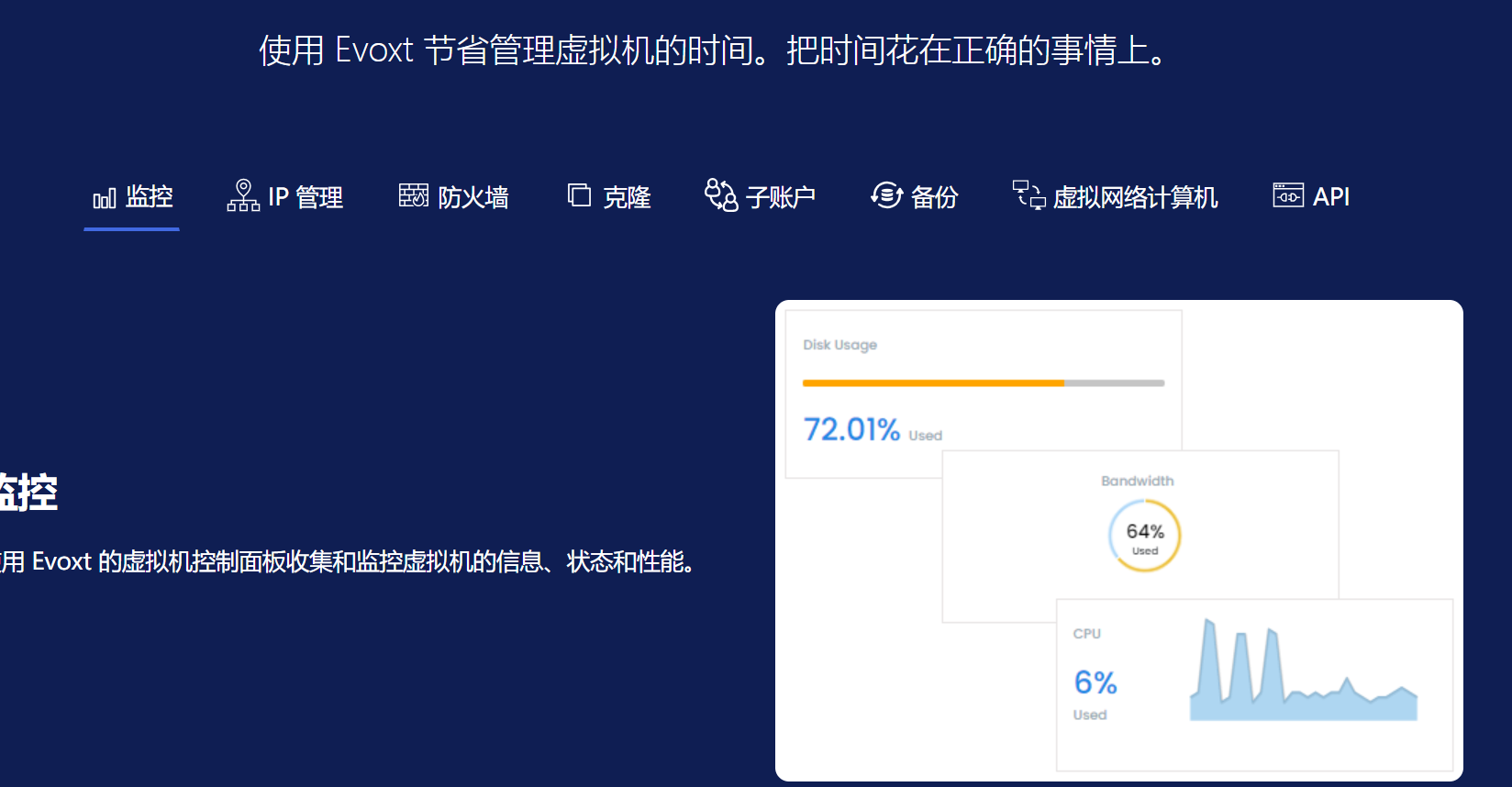The width and height of the screenshot is (1512, 787).
Task: Open the 虚拟网络计算机 tab text
Action: pos(1136,197)
